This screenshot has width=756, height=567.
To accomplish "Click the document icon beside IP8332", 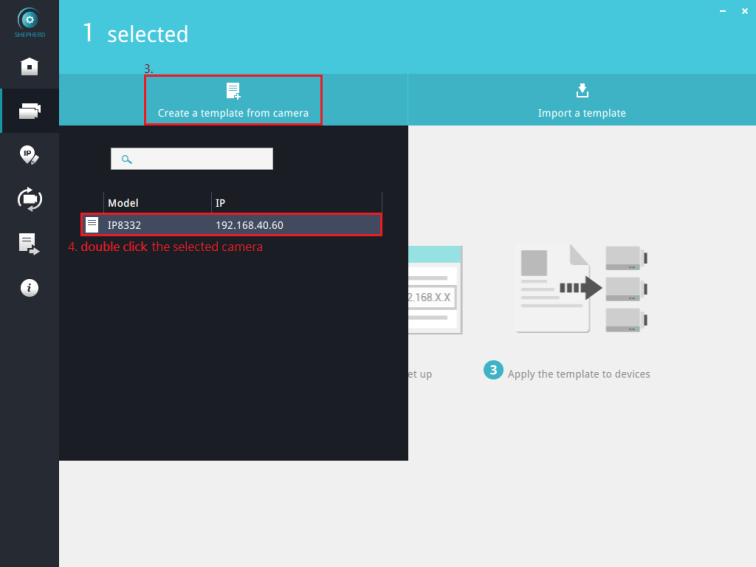I will click(92, 225).
